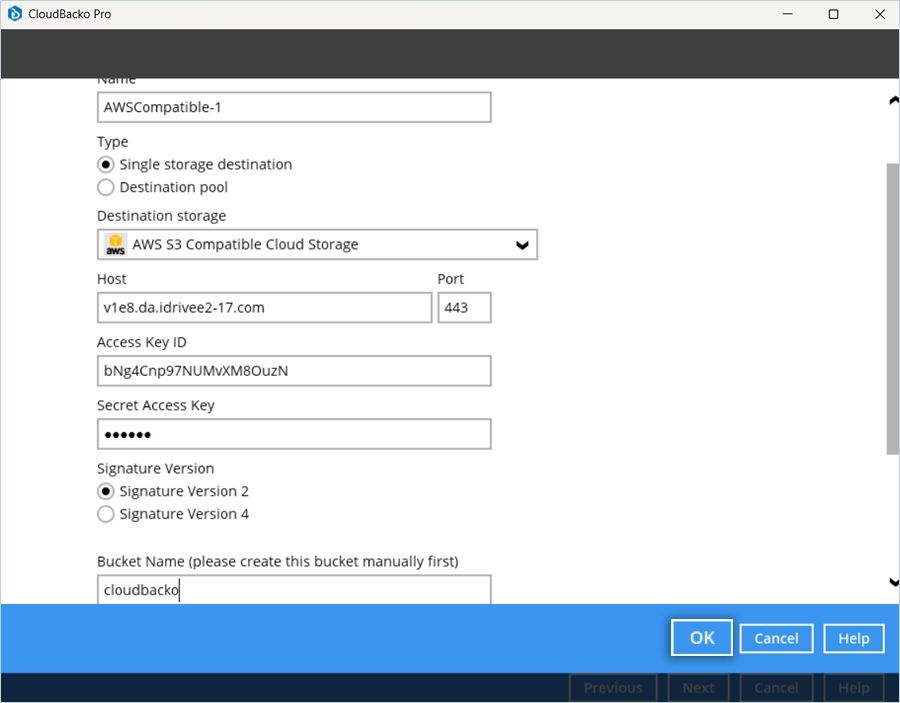Focus the Host input field
Viewport: 900px width, 703px height.
[x=264, y=308]
